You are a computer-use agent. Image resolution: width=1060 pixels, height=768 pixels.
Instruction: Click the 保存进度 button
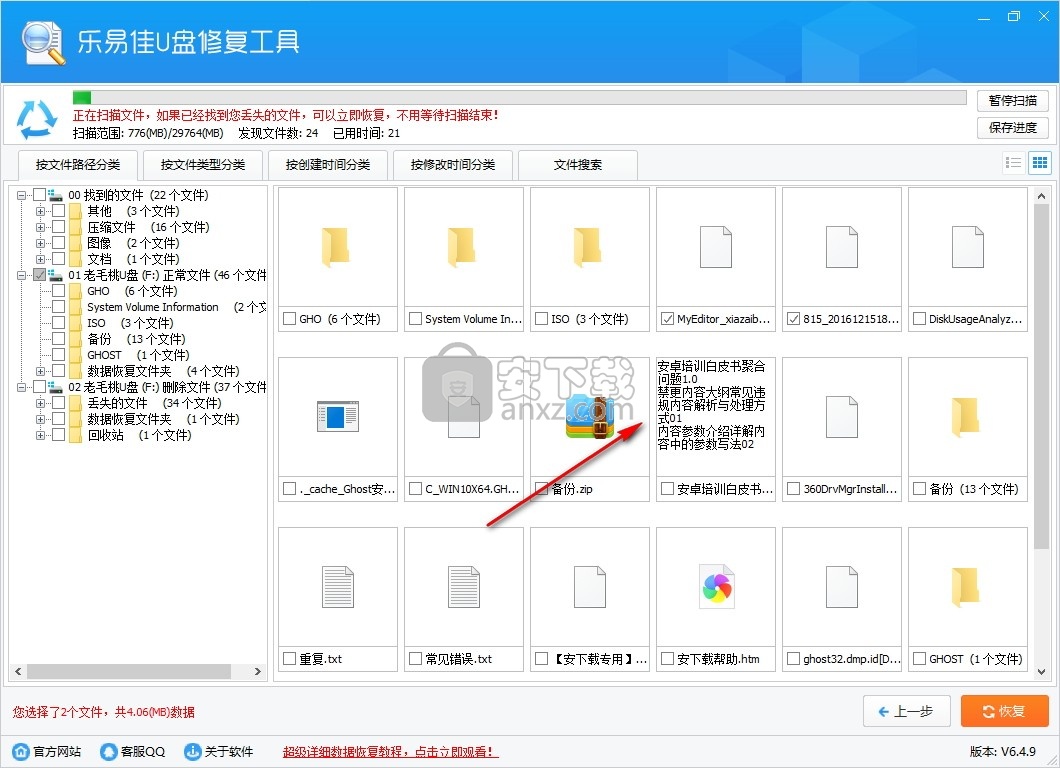pos(1013,128)
